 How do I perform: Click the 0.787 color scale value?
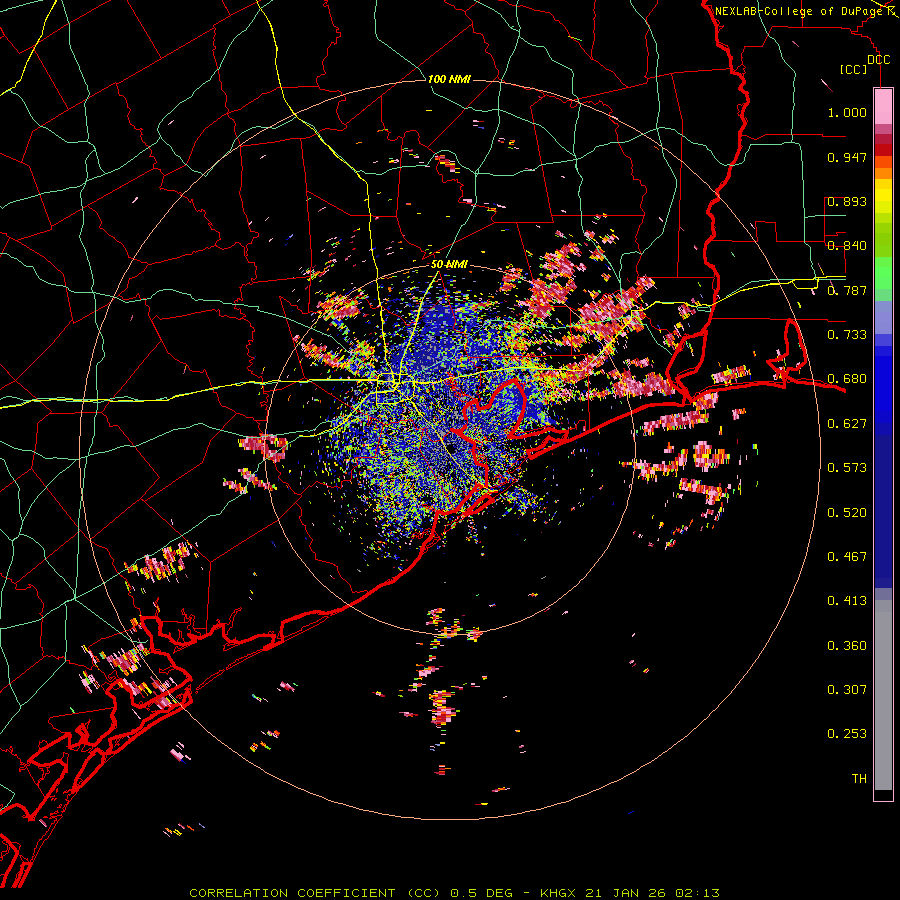point(847,290)
